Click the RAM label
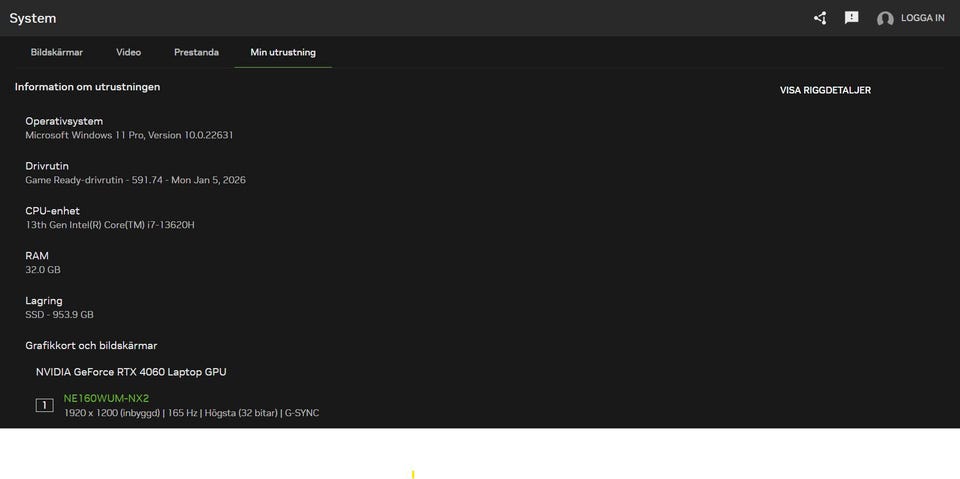 click(x=37, y=255)
